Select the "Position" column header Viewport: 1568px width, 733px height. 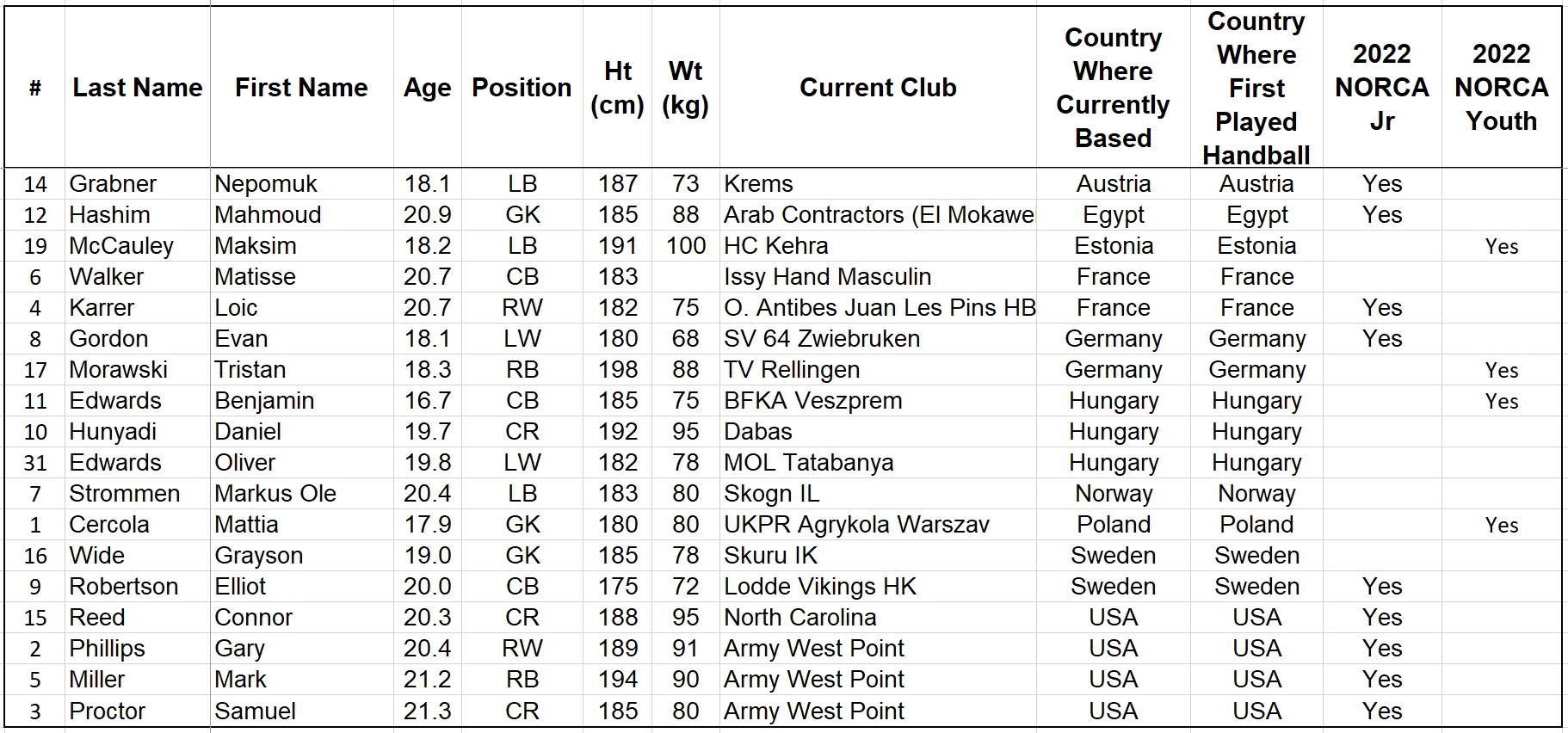pos(522,87)
